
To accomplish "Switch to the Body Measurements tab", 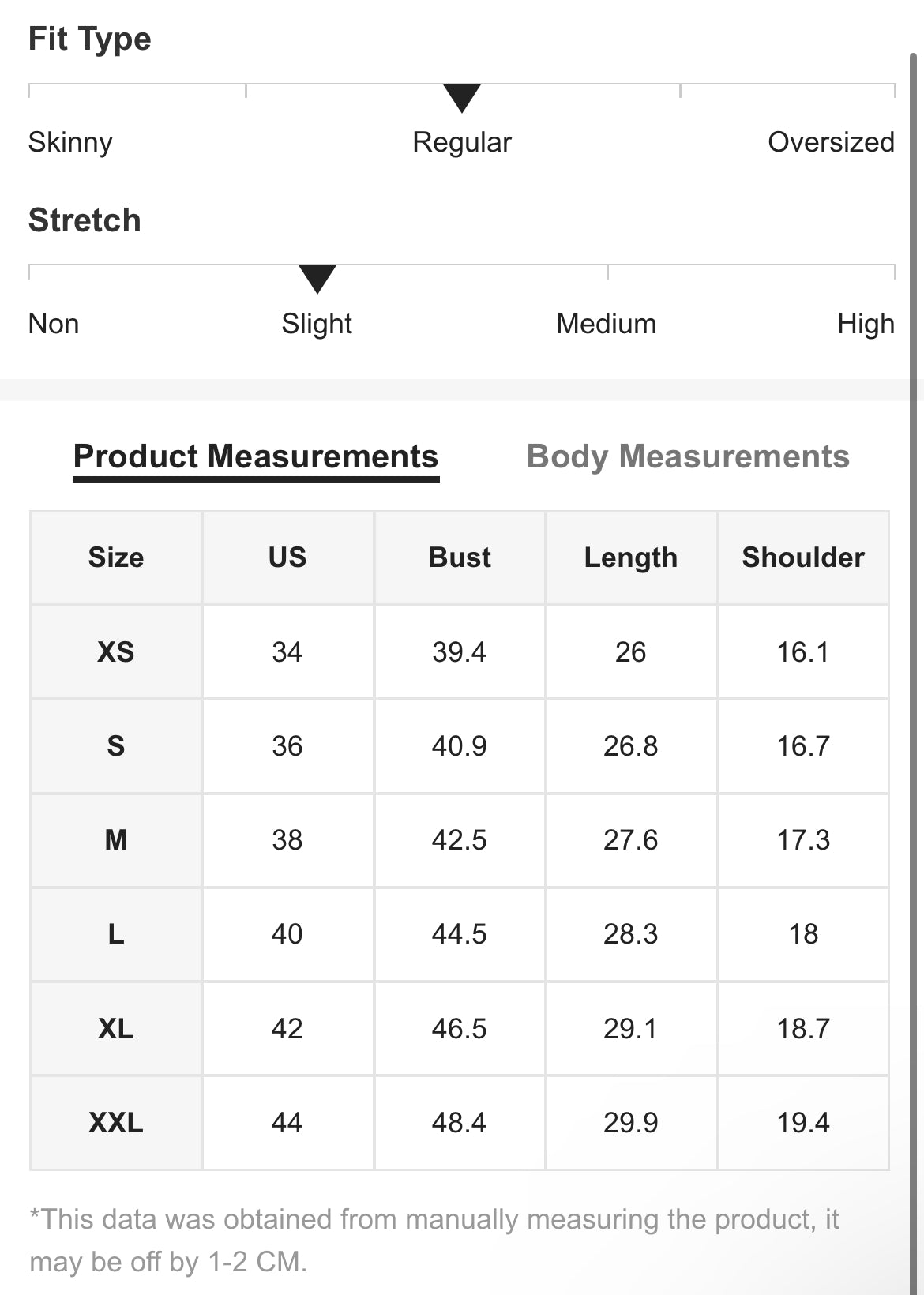I will pos(688,456).
